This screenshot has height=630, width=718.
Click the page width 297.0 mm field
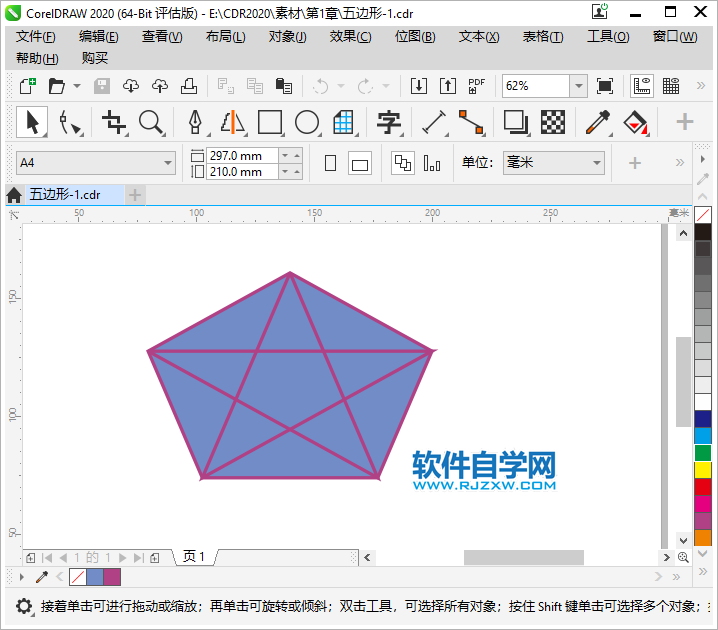tap(242, 156)
